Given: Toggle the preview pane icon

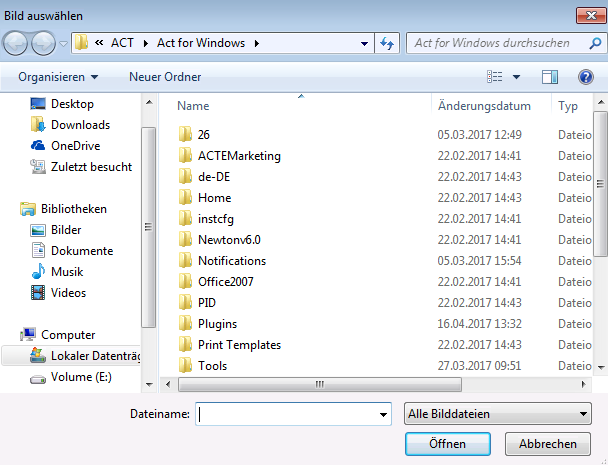Looking at the screenshot, I should (x=550, y=77).
